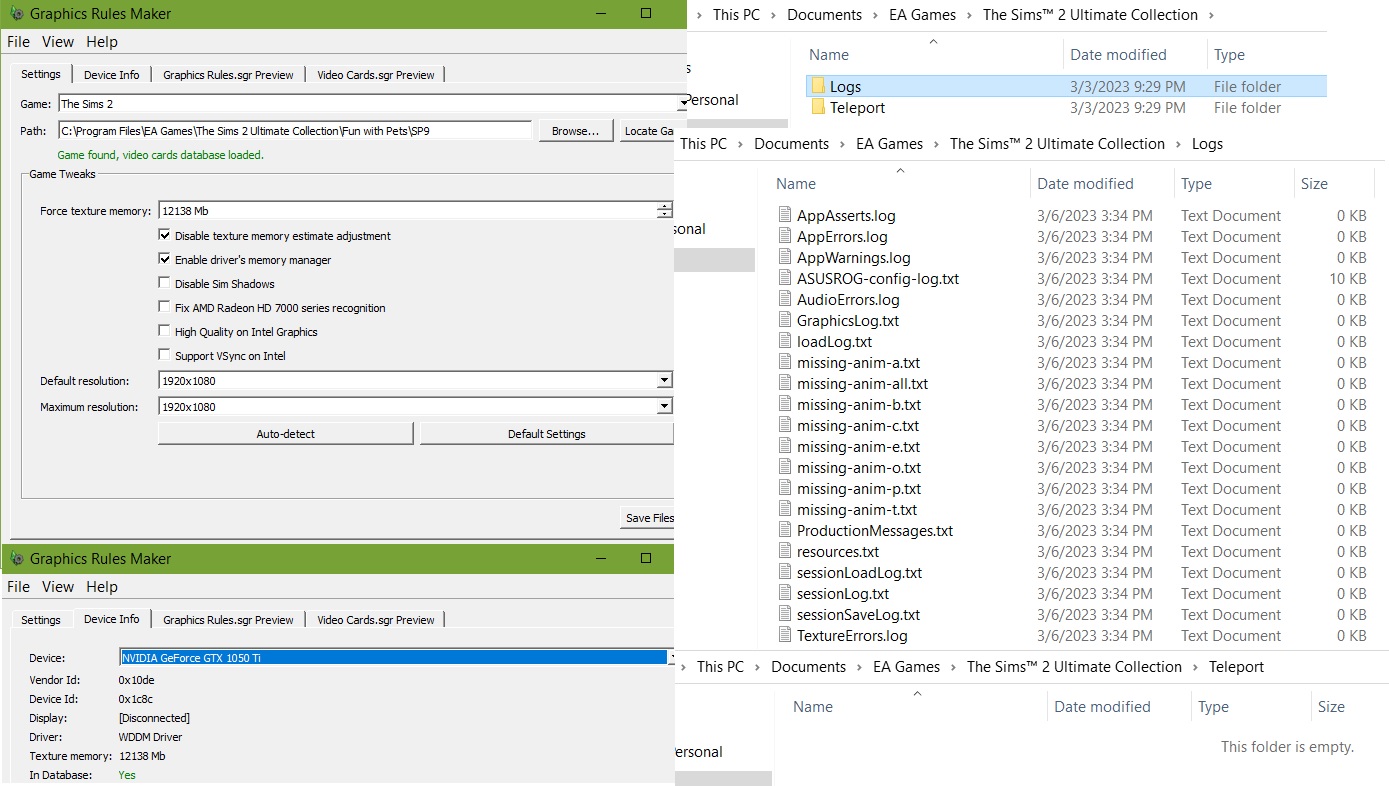Check Fix AMD Radeon HD 7000 series recognition

(165, 308)
